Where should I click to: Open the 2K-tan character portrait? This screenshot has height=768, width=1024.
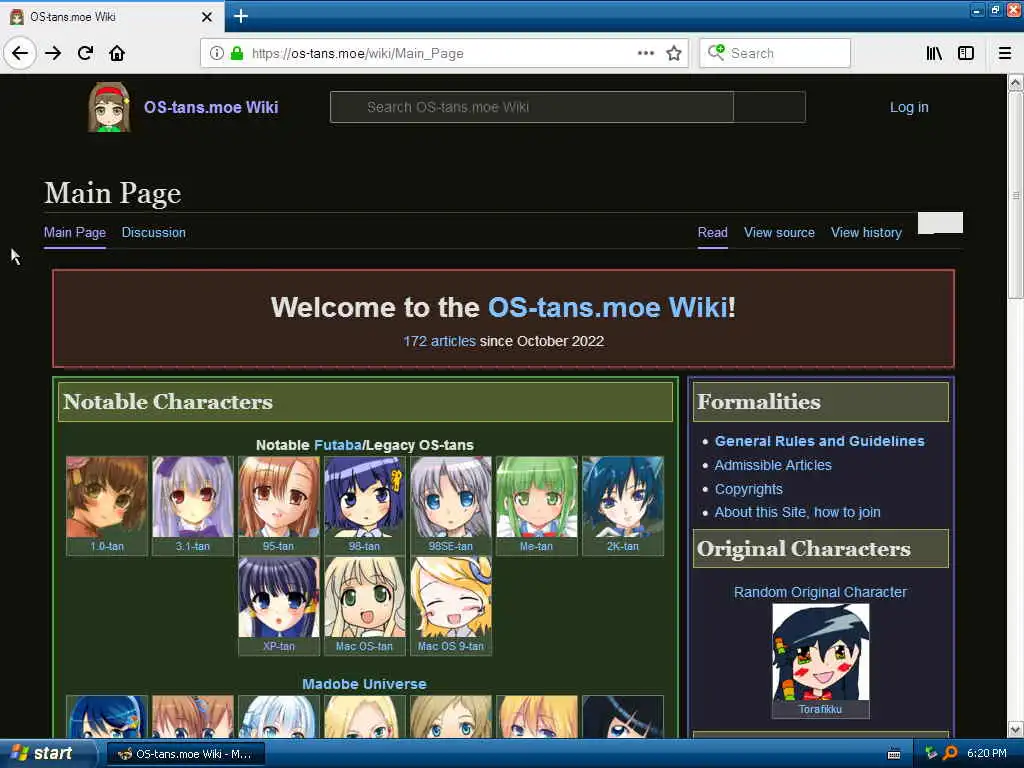point(623,497)
